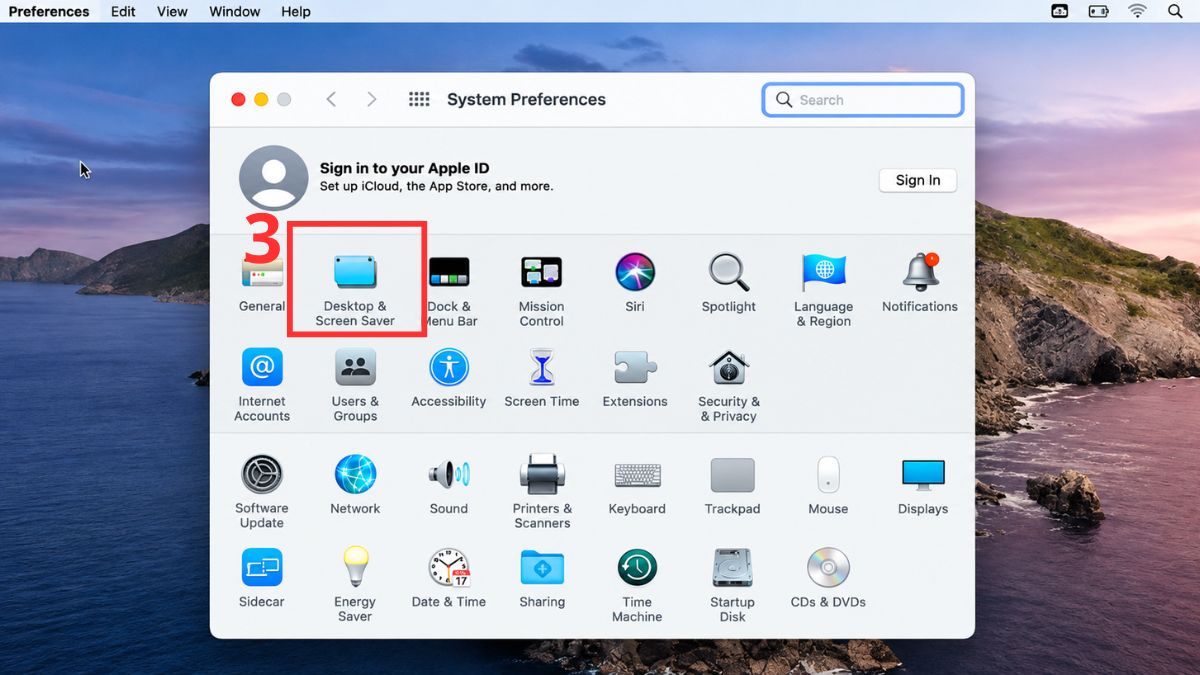Click the 'Sign in to your Apple ID' text
Screen dimensions: 1200x675
pyautogui.click(x=404, y=168)
